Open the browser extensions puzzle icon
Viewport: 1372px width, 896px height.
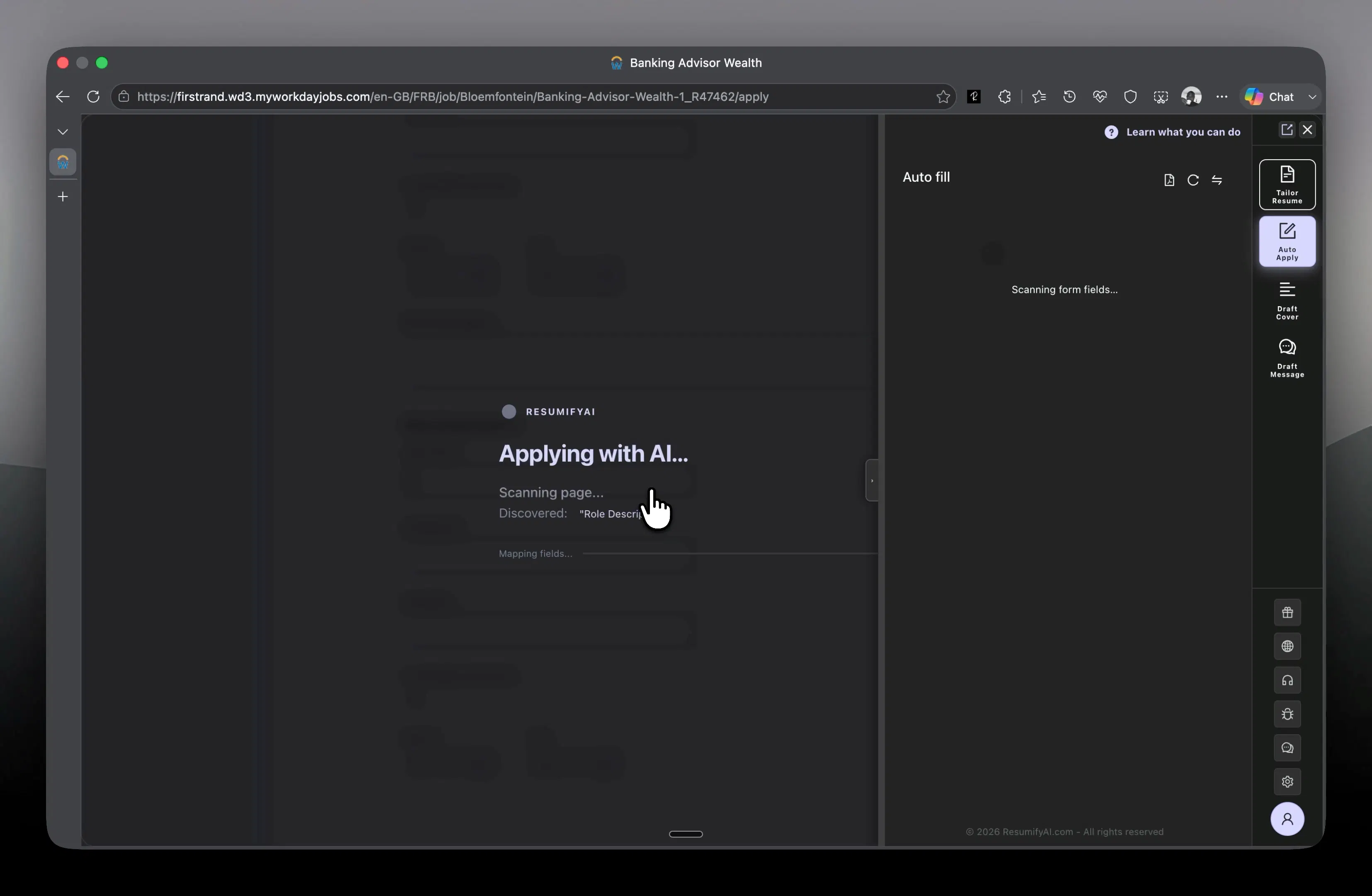click(x=1004, y=97)
